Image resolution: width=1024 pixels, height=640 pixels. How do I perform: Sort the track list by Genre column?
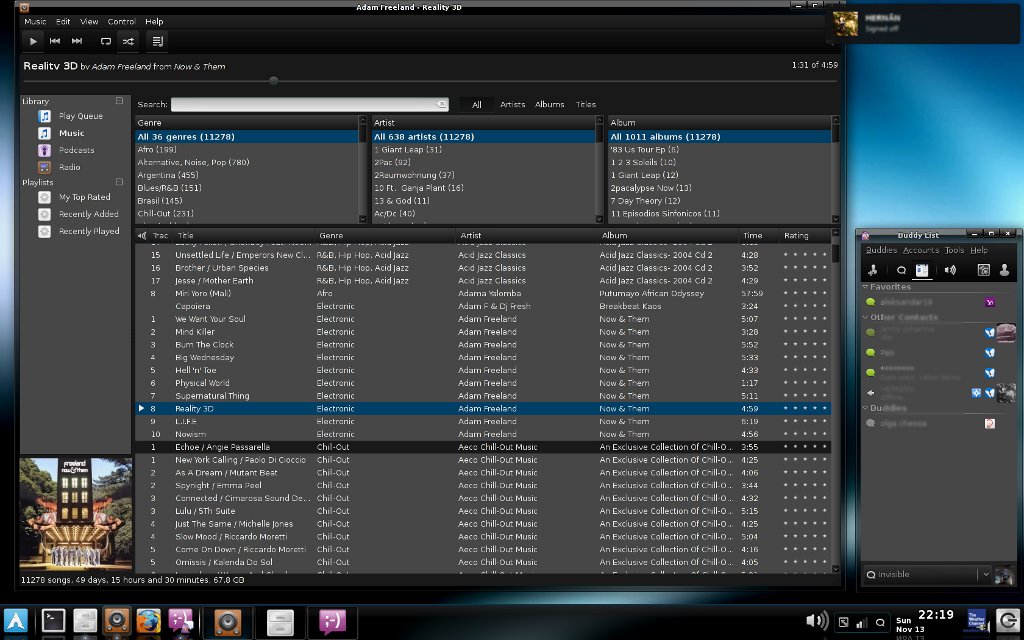click(x=385, y=236)
